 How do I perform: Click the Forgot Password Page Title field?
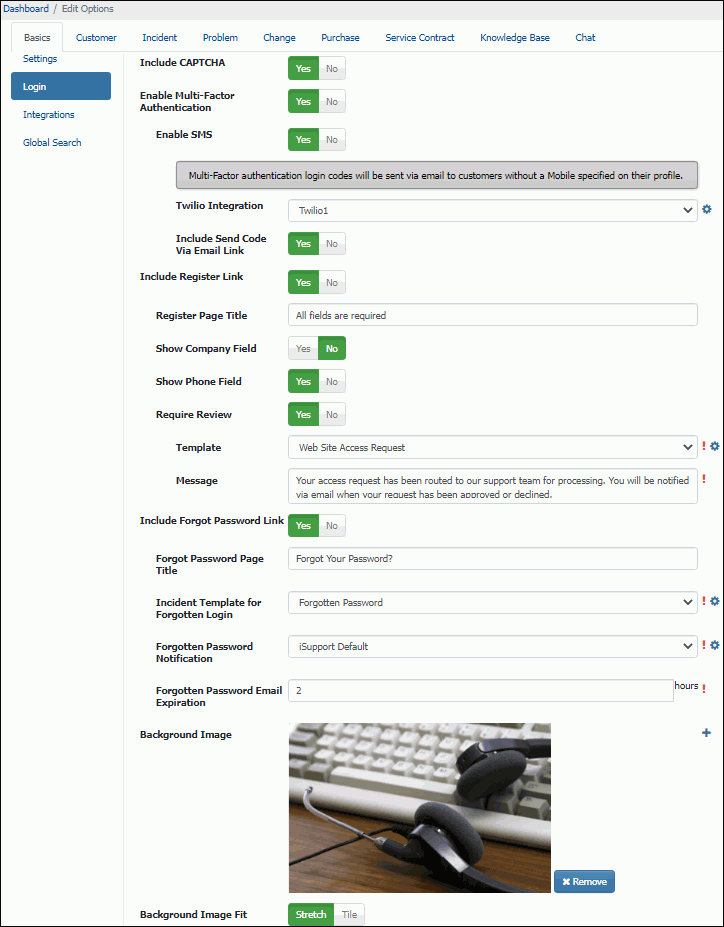click(493, 559)
